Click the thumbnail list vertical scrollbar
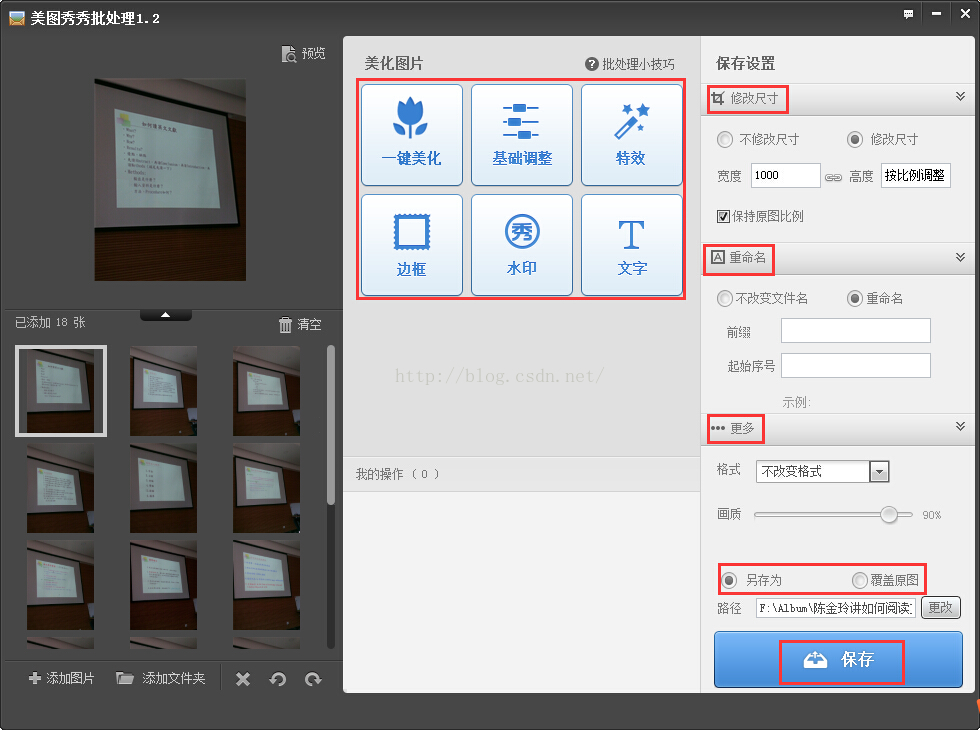The image size is (980, 730). pyautogui.click(x=331, y=425)
